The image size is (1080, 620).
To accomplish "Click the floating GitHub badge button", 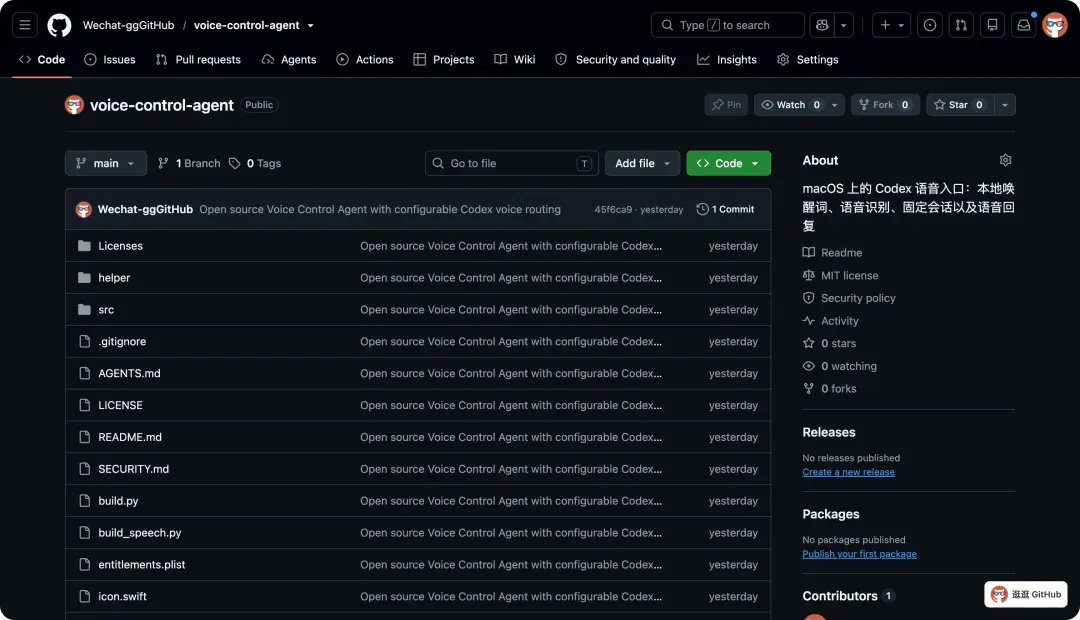I will (x=1026, y=595).
